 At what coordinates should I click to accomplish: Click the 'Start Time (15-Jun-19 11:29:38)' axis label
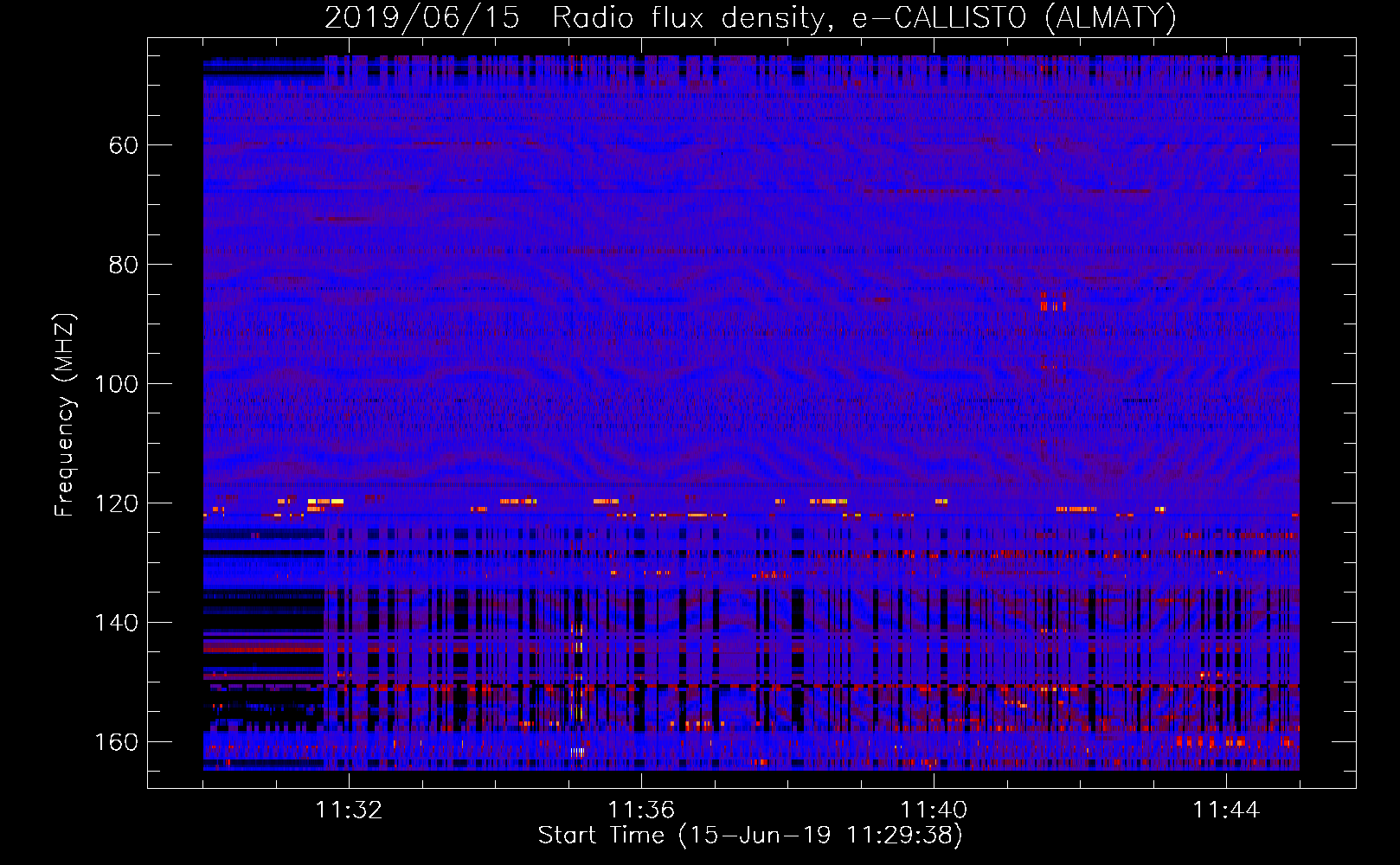point(750,836)
